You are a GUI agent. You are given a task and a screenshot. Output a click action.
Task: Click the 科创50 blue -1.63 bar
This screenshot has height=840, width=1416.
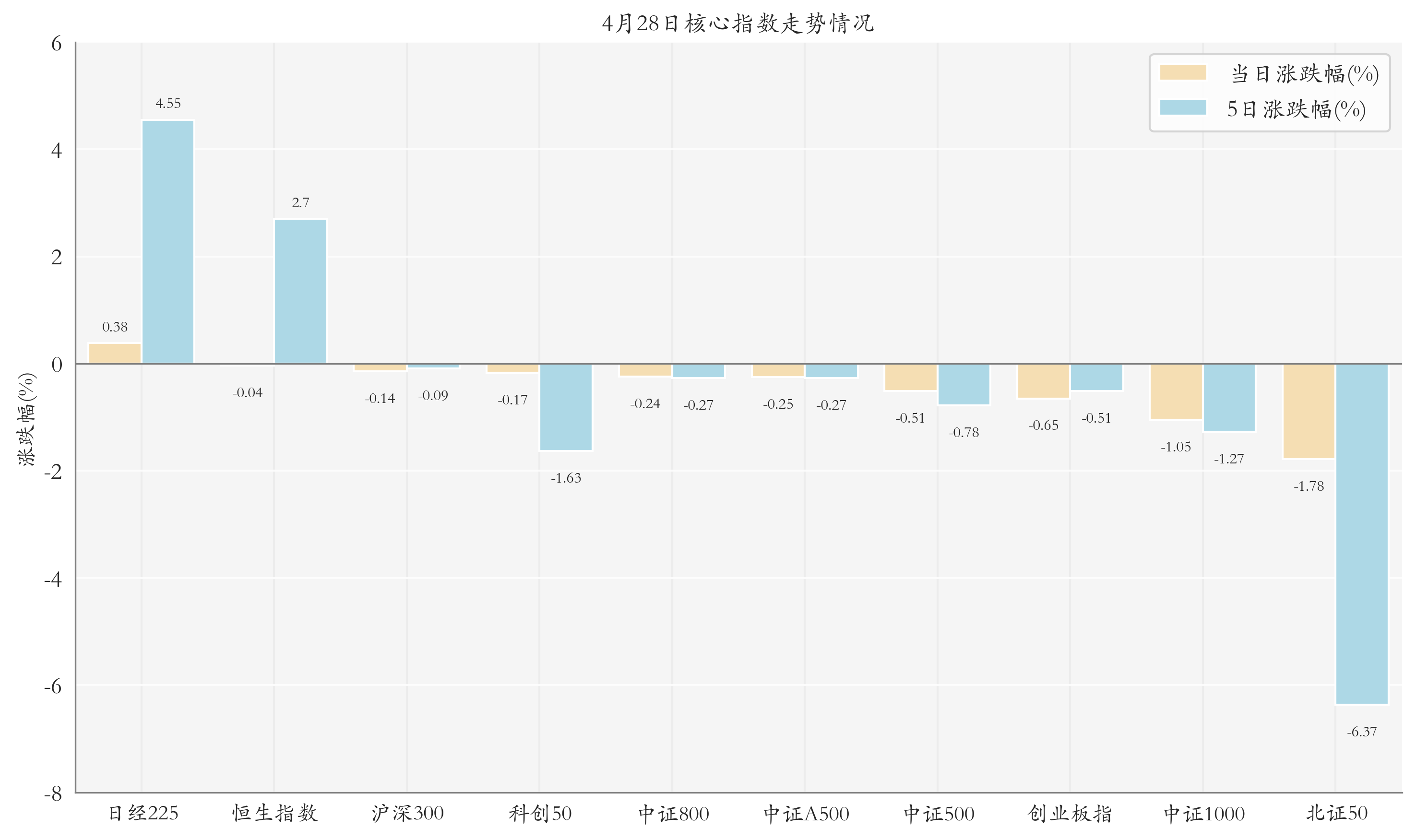point(566,407)
